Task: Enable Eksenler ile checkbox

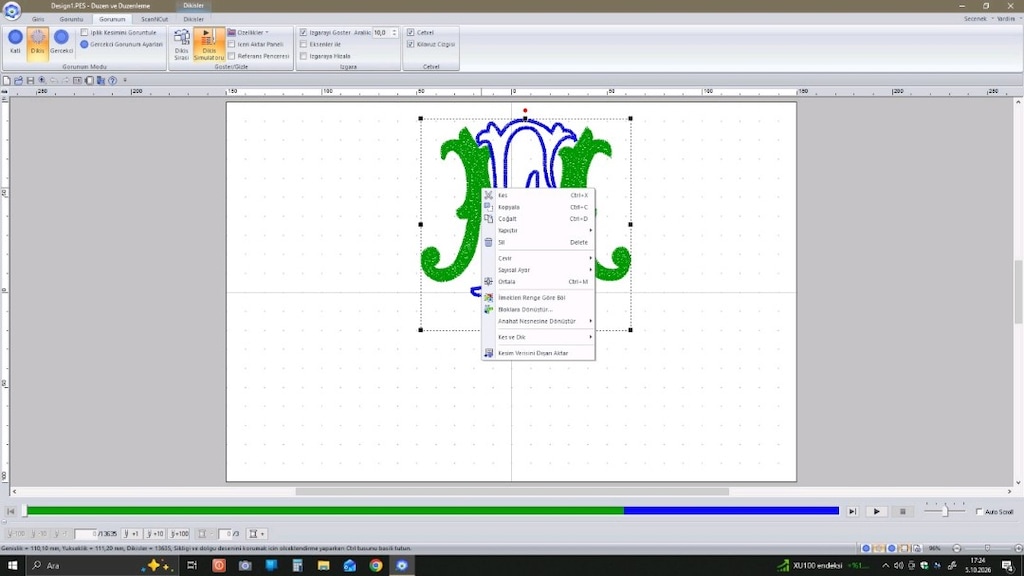Action: point(303,44)
